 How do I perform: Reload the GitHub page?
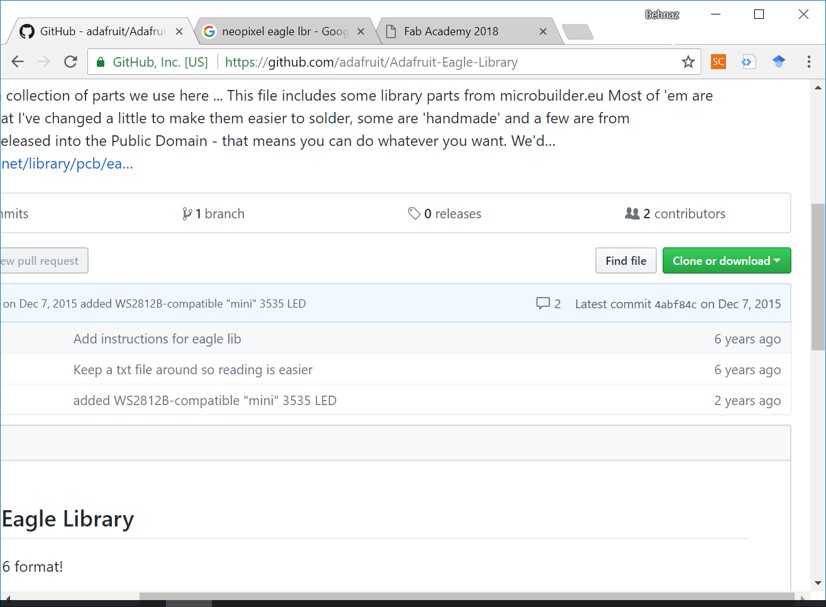(71, 62)
